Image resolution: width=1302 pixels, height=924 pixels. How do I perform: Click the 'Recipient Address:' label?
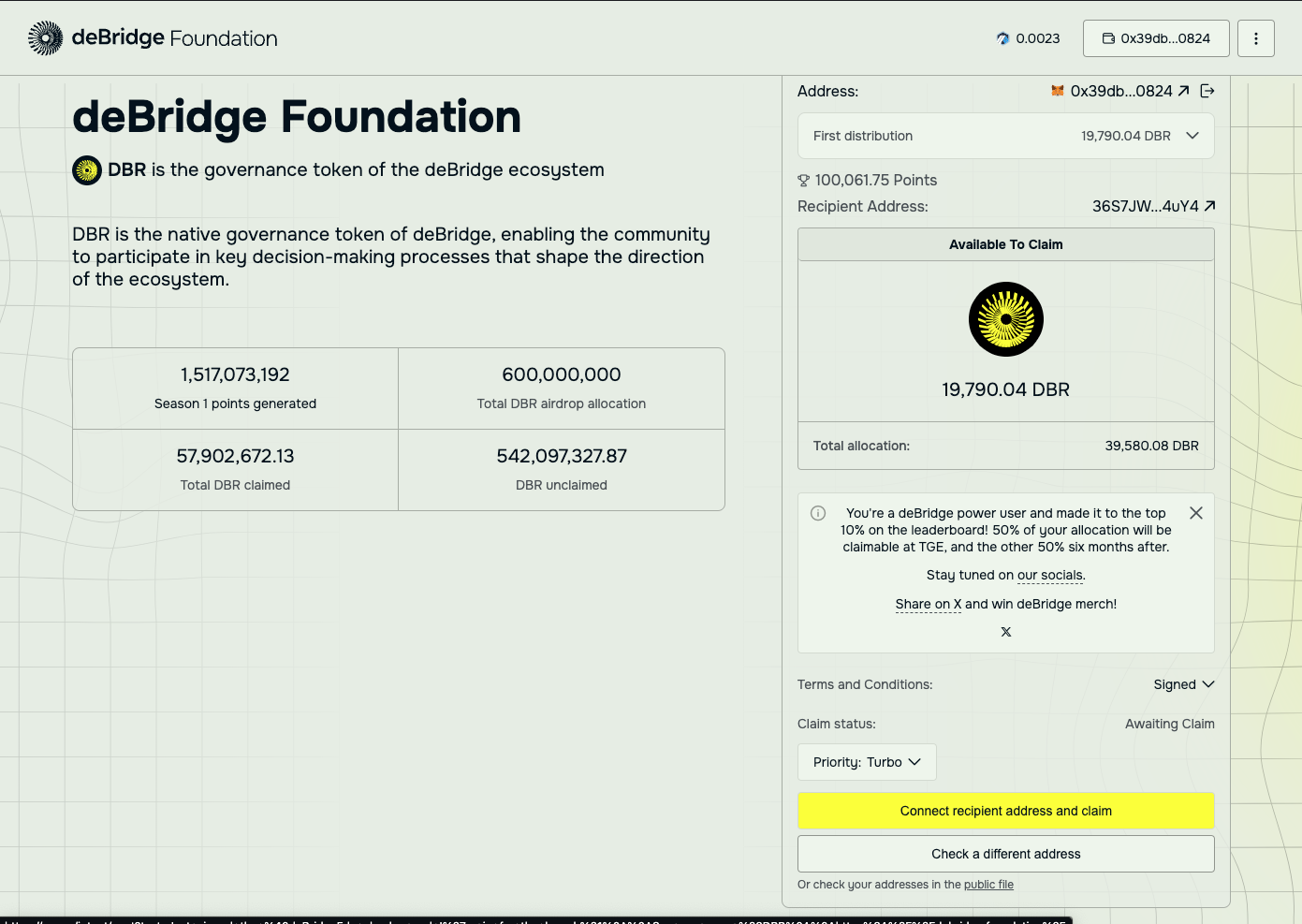(x=863, y=206)
